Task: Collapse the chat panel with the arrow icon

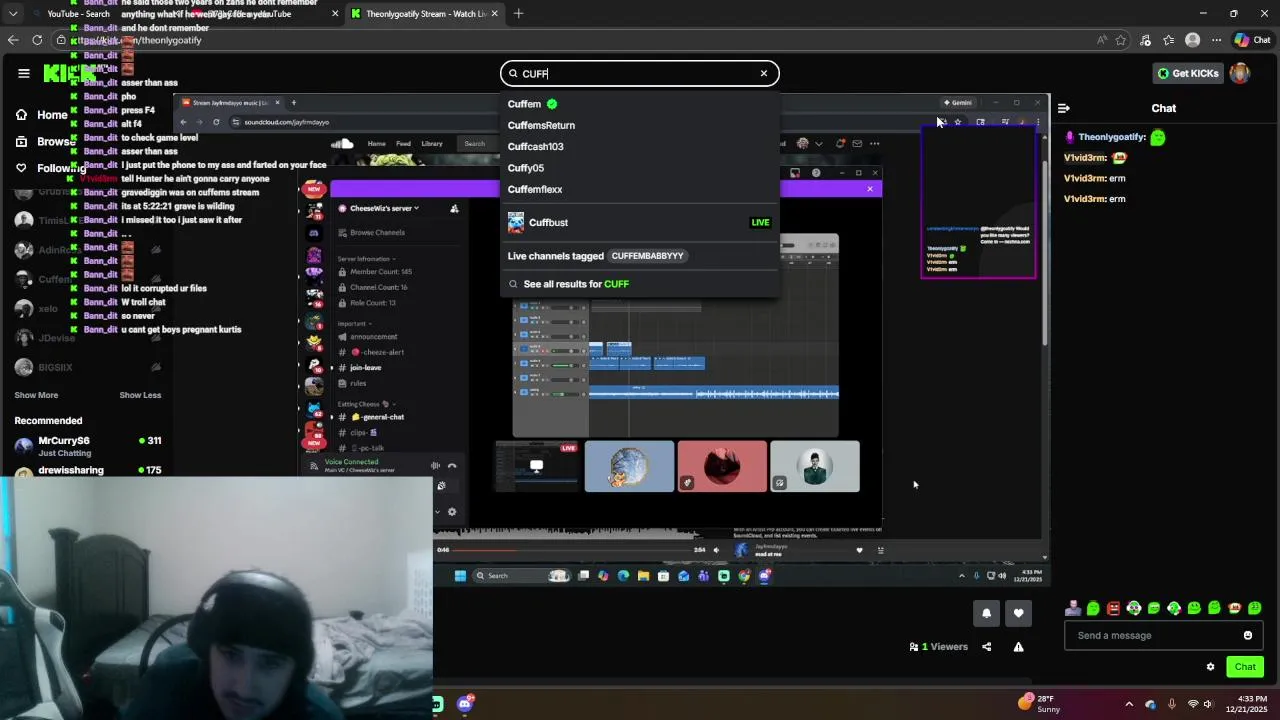Action: (1064, 108)
